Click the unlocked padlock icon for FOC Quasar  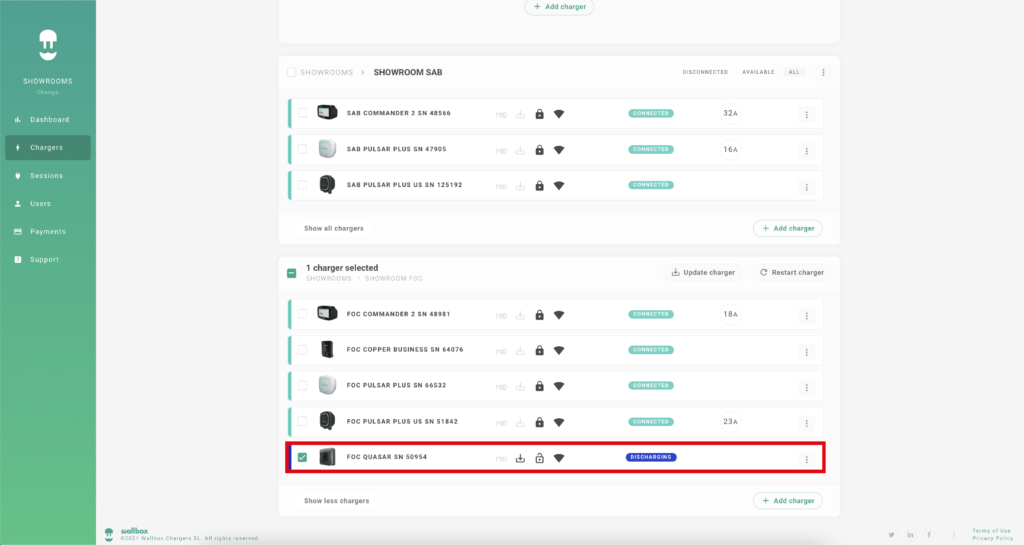point(539,458)
